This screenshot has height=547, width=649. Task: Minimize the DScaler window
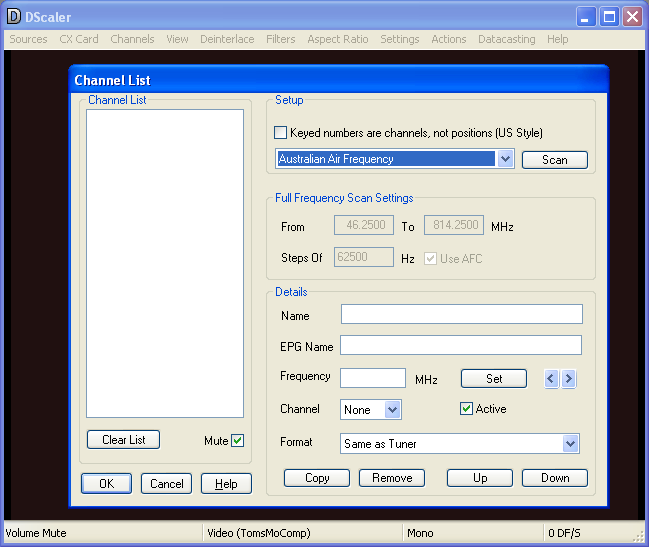[586, 17]
